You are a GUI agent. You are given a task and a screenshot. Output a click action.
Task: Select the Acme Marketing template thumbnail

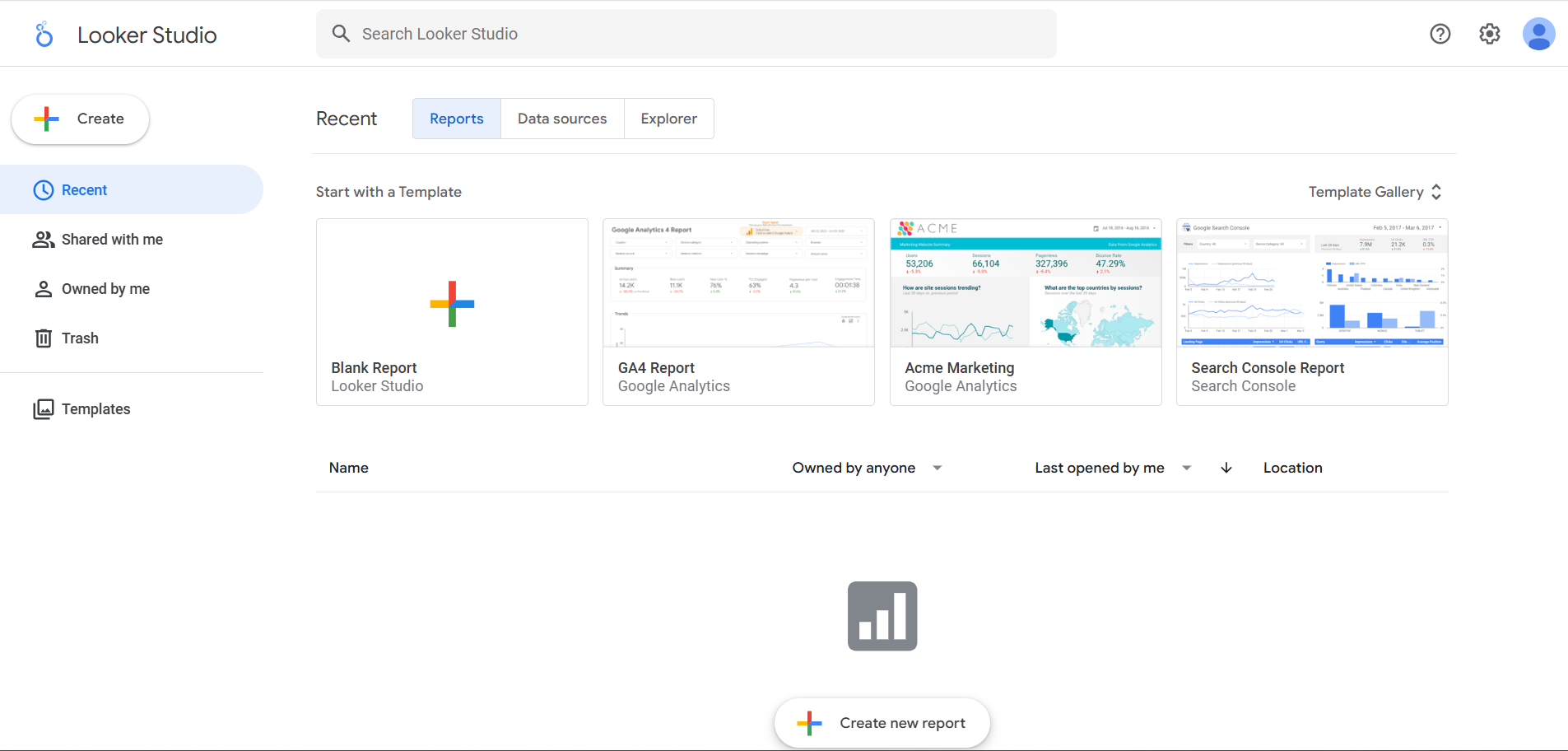tap(1025, 283)
